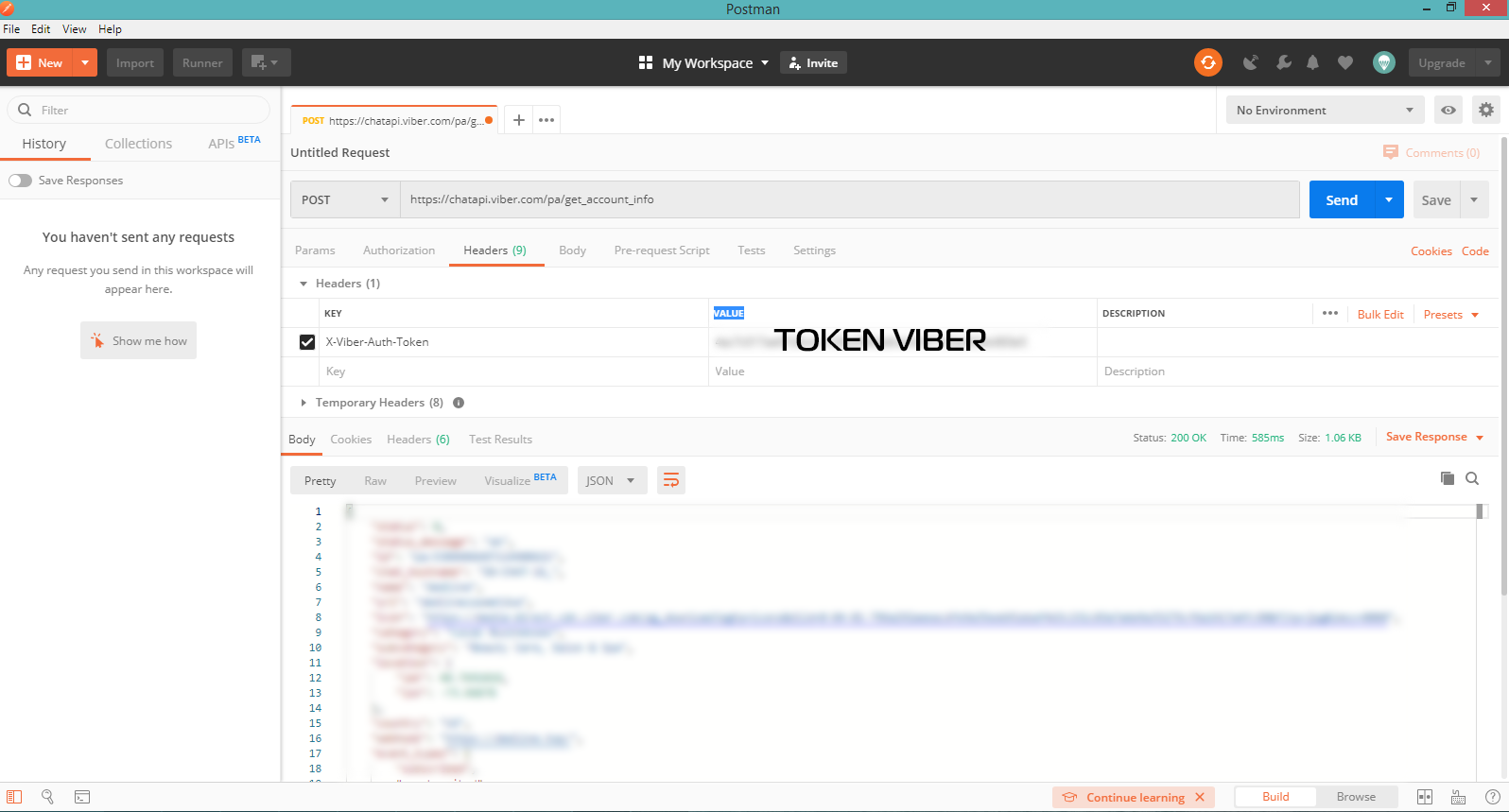The width and height of the screenshot is (1509, 812).
Task: Open keyboard shortcuts icon in status bar
Action: [1458, 797]
